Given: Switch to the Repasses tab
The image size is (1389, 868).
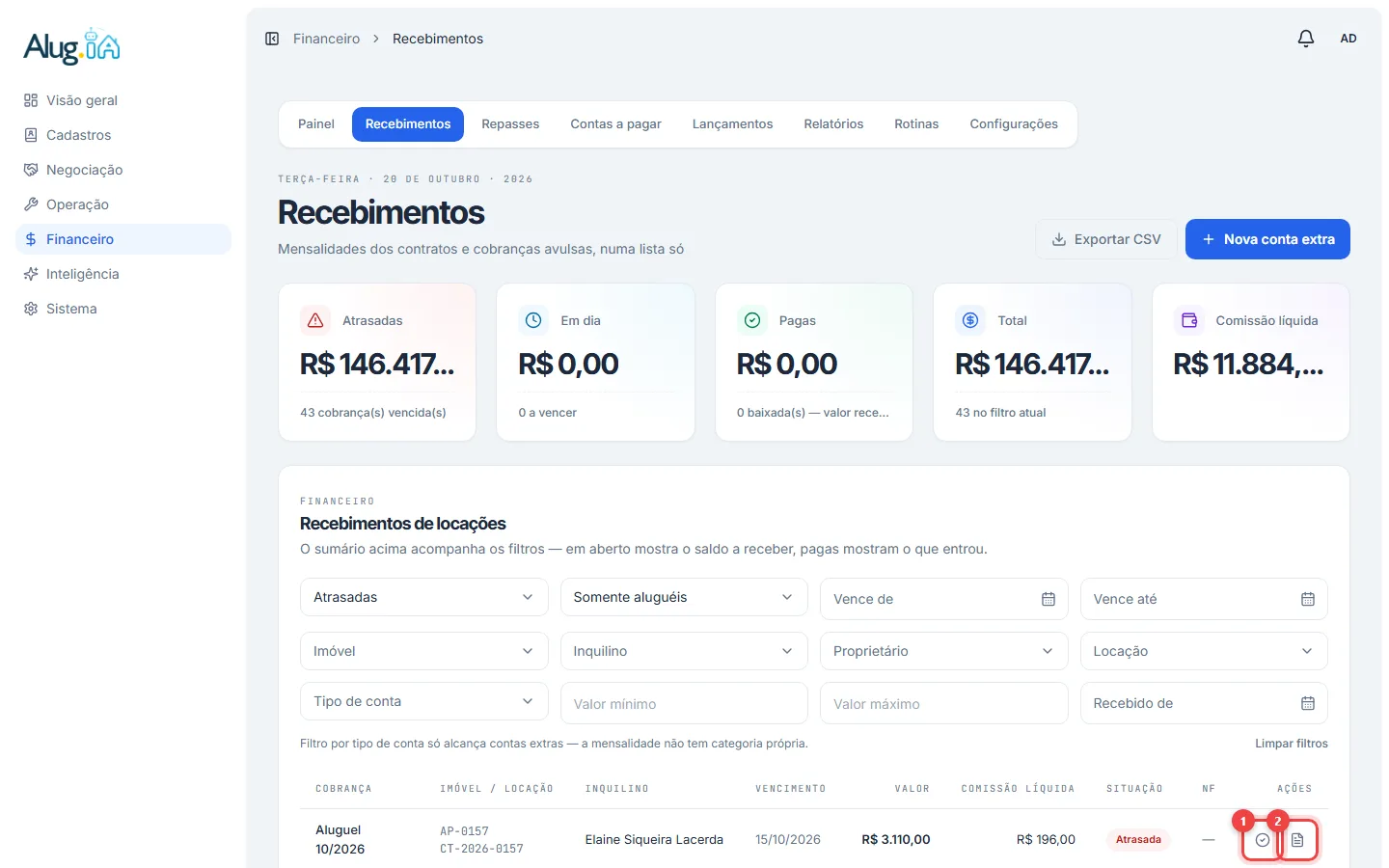Looking at the screenshot, I should [510, 124].
